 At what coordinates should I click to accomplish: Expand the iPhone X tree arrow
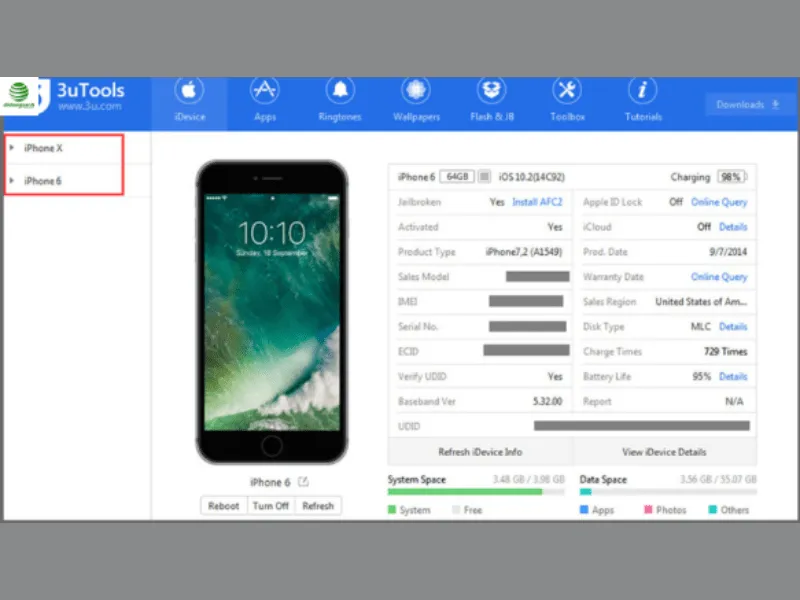click(12, 148)
